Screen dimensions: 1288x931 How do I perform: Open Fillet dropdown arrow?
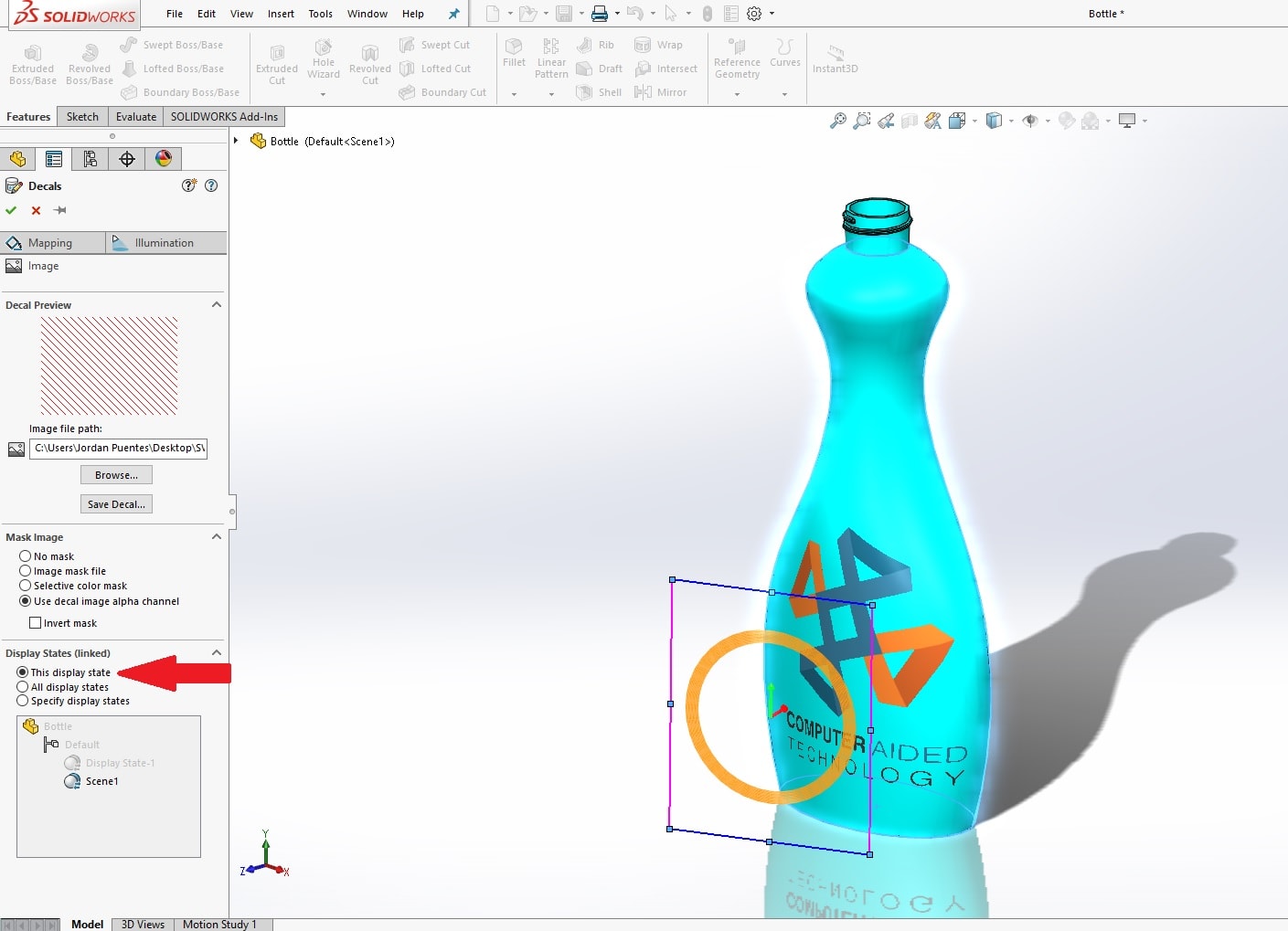click(514, 94)
